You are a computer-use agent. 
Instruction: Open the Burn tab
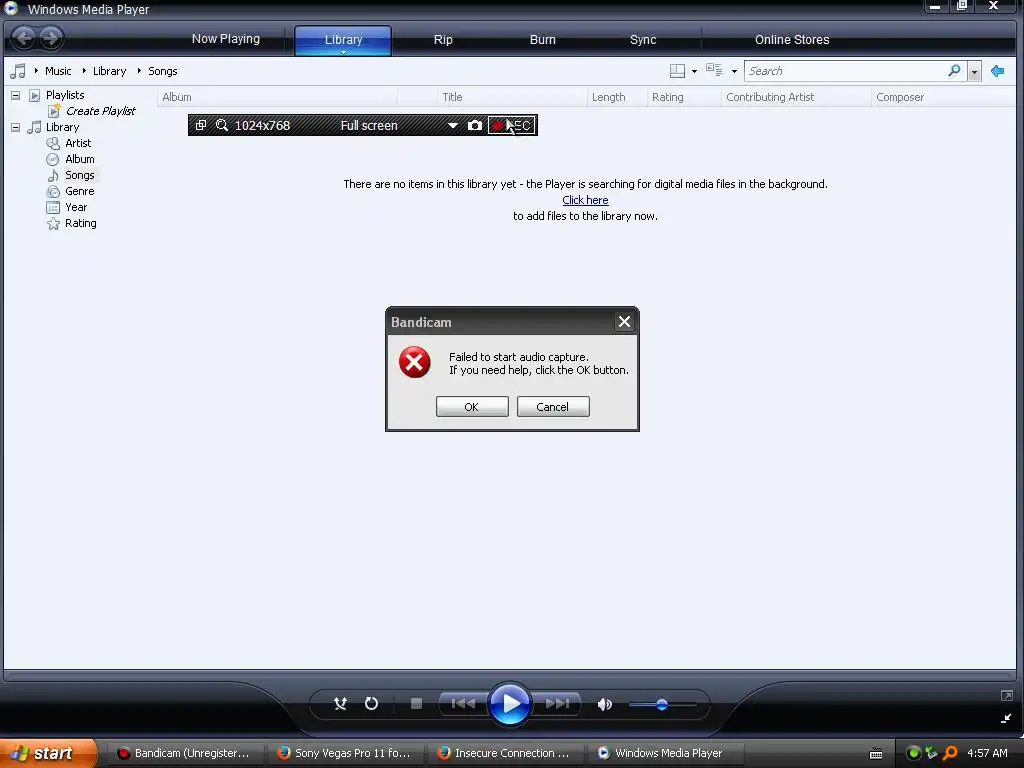pyautogui.click(x=543, y=40)
